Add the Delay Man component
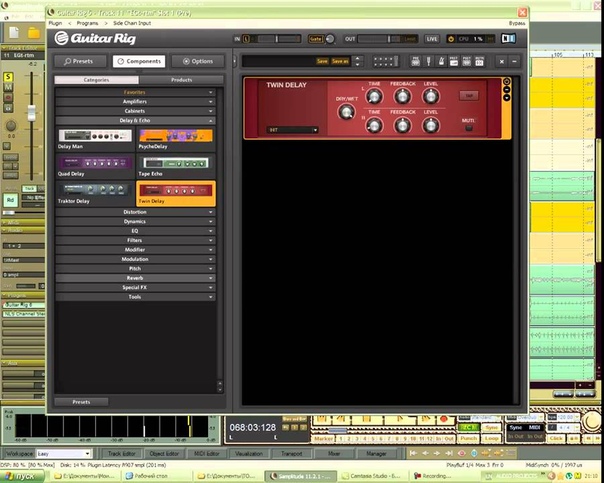The width and height of the screenshot is (604, 483). (95, 139)
